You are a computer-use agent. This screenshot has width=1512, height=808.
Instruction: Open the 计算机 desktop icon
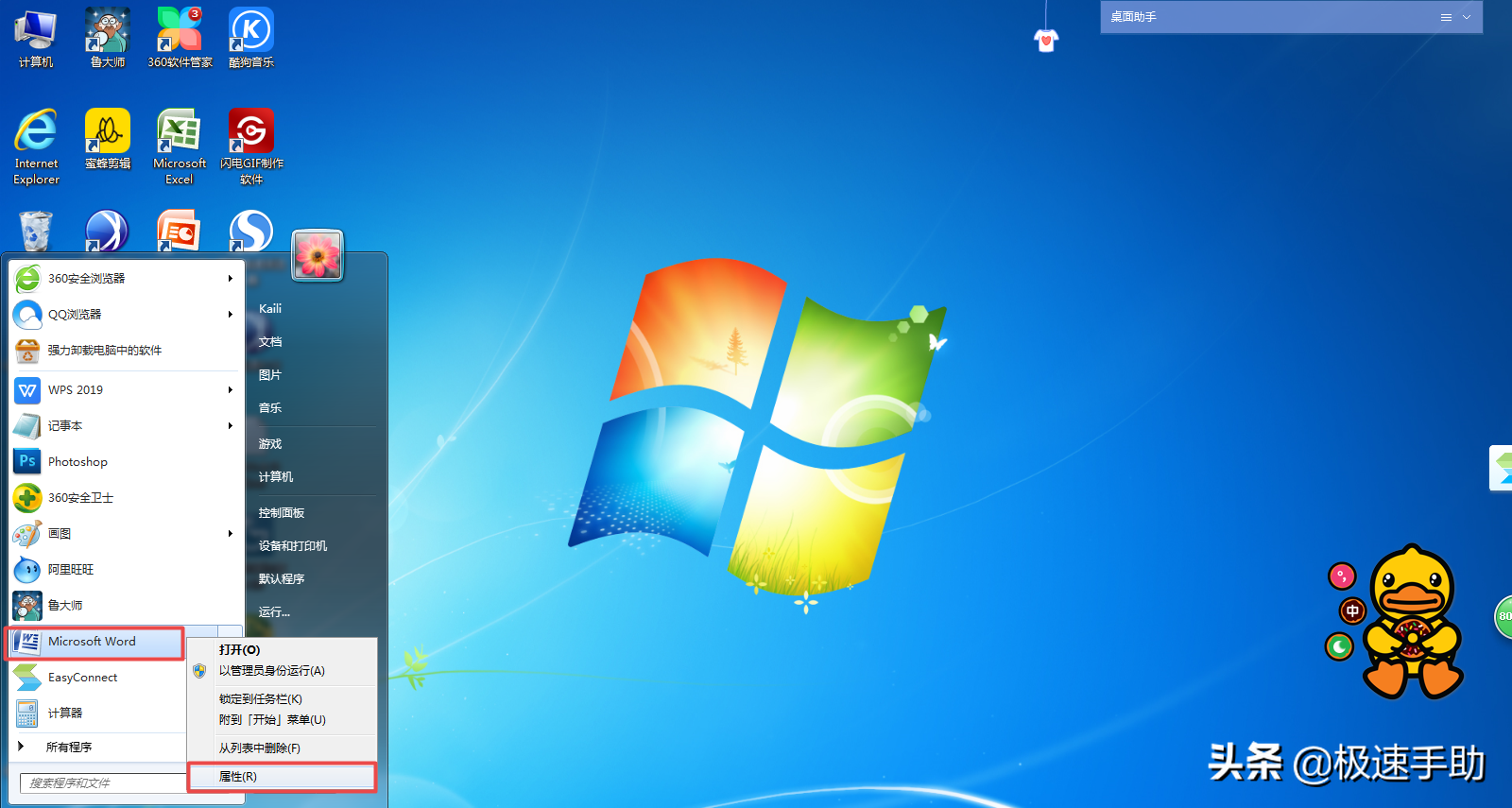[x=36, y=38]
